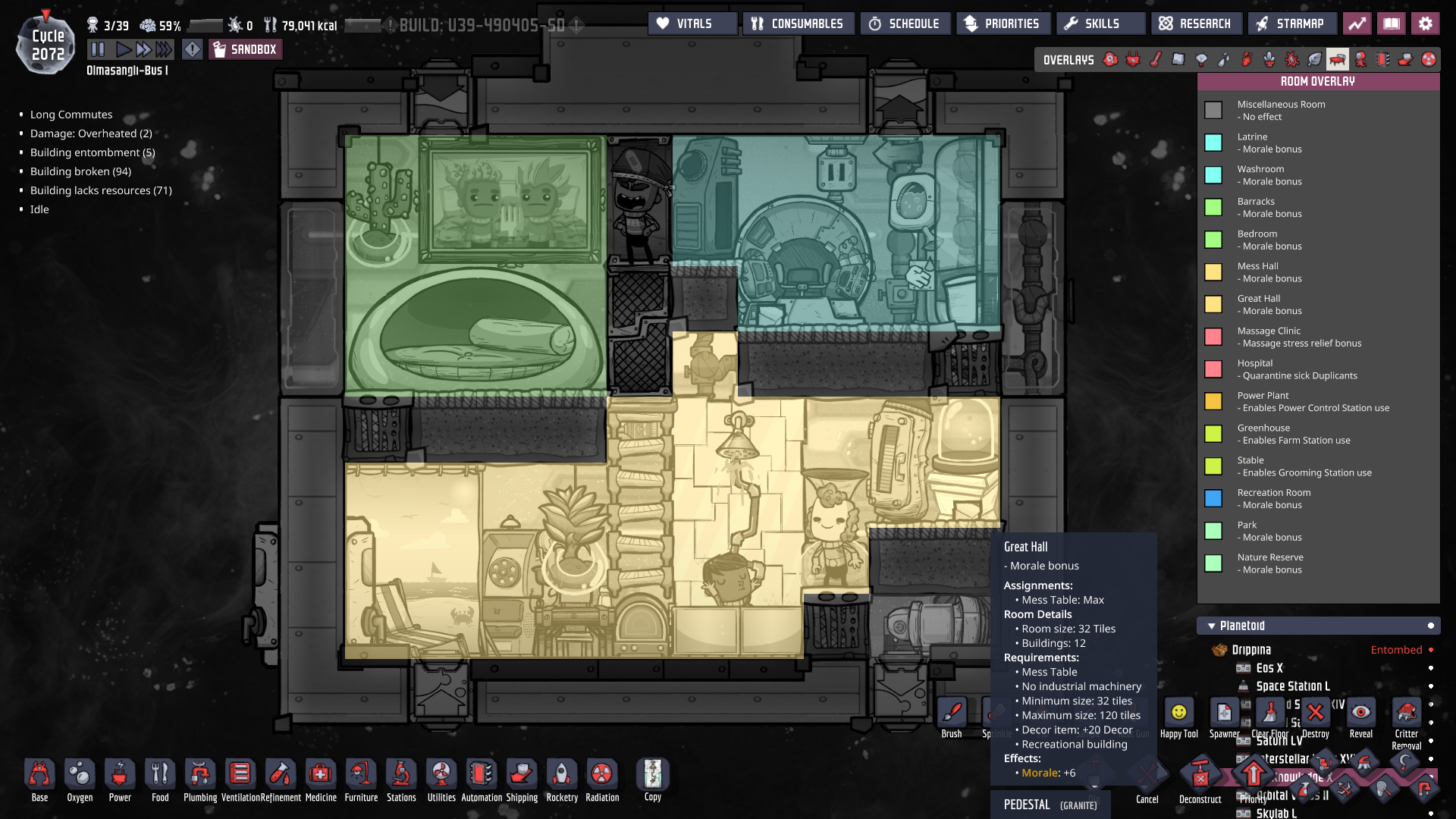Viewport: 1456px width, 819px height.
Task: Pause the game
Action: (x=97, y=50)
